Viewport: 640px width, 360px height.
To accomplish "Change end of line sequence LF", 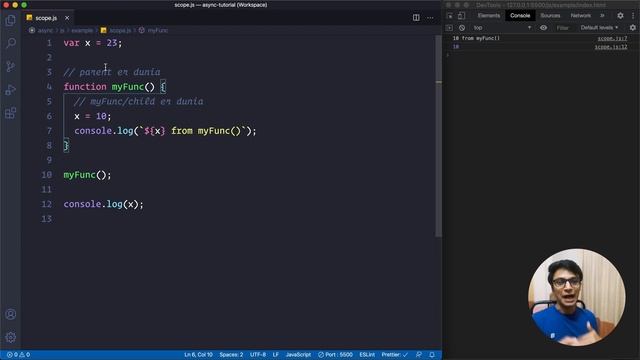I will click(x=276, y=355).
